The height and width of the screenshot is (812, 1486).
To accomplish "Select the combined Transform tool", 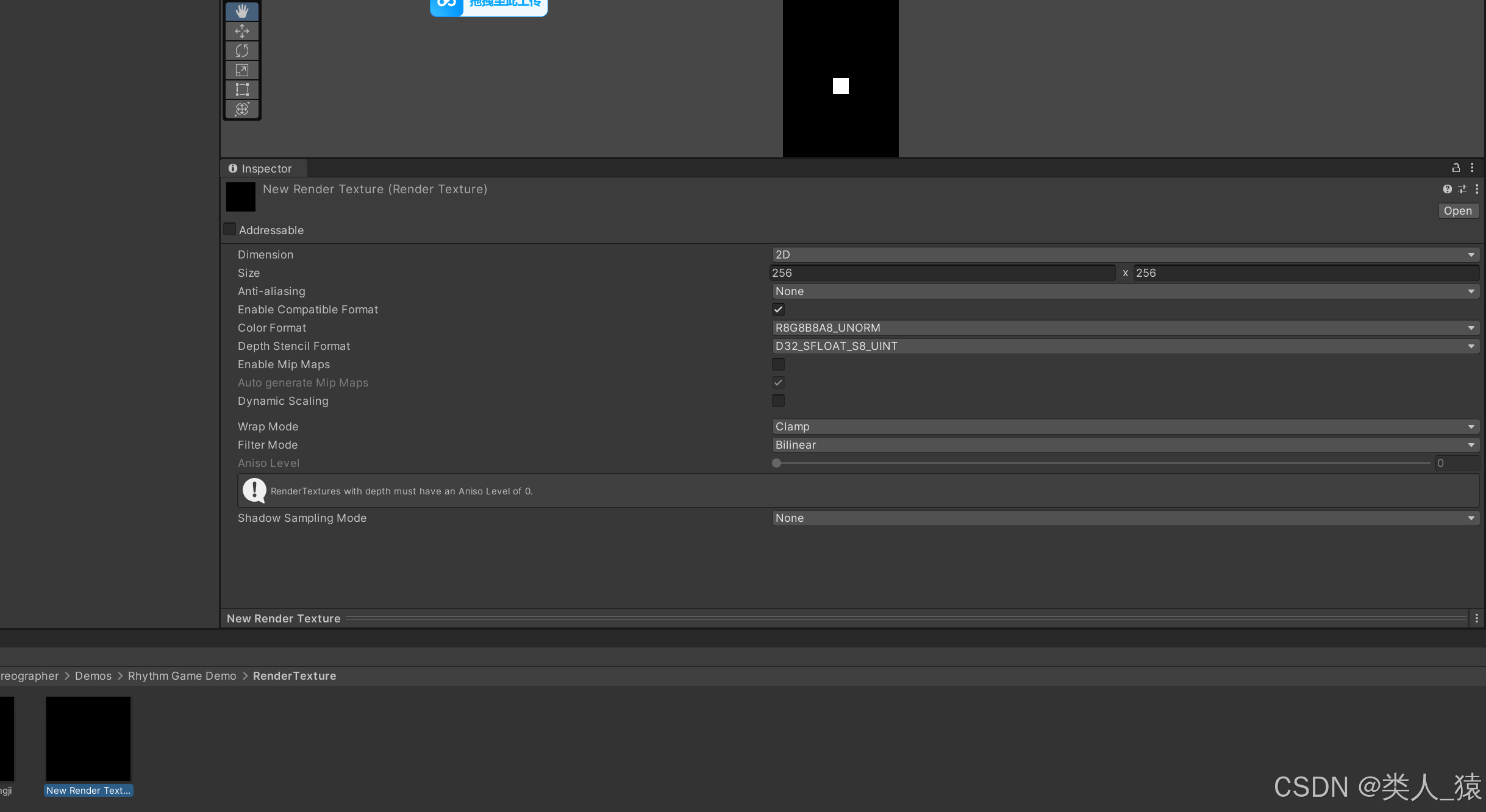I will (x=242, y=109).
